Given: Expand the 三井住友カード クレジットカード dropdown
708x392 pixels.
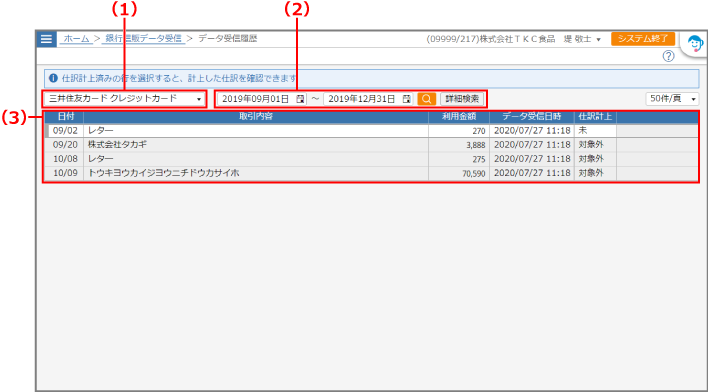Looking at the screenshot, I should coord(125,99).
